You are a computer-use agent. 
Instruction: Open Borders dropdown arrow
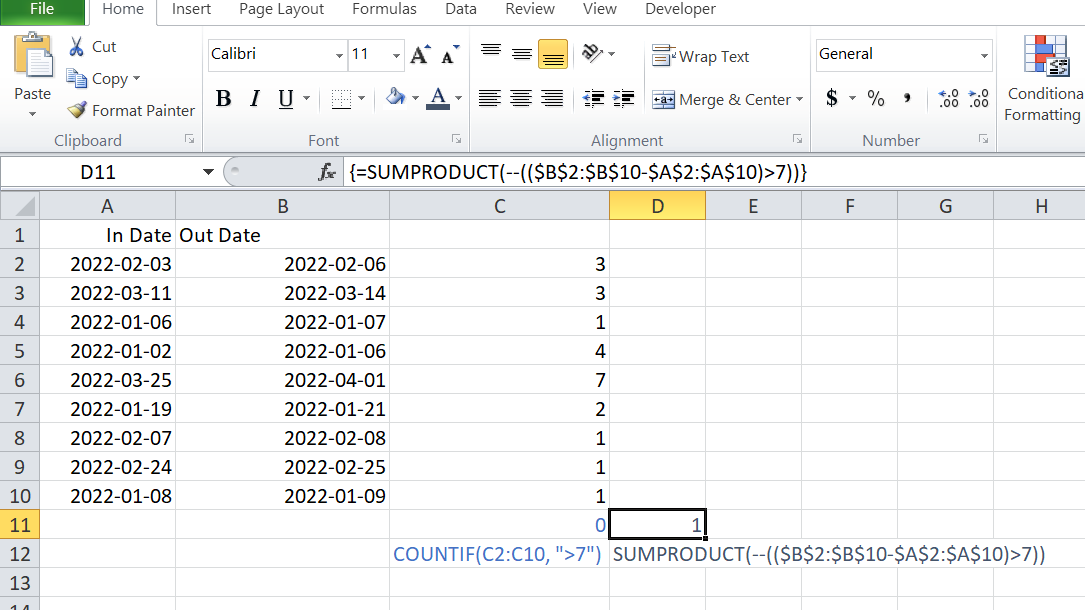361,99
